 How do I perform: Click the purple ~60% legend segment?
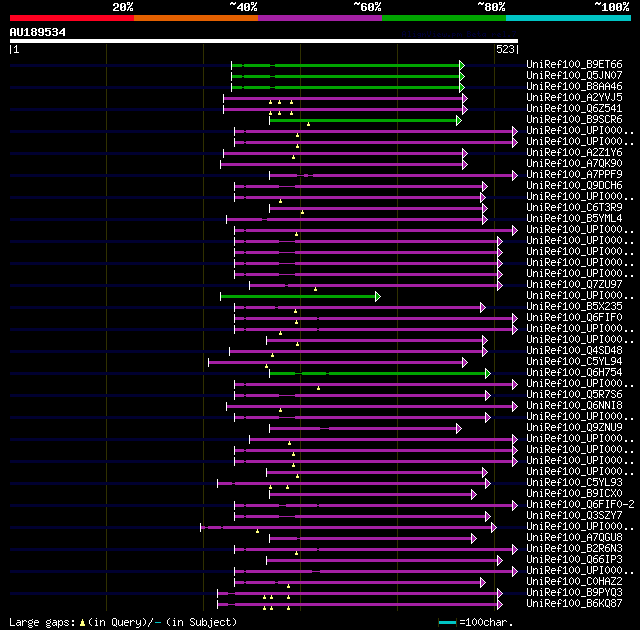point(320,18)
